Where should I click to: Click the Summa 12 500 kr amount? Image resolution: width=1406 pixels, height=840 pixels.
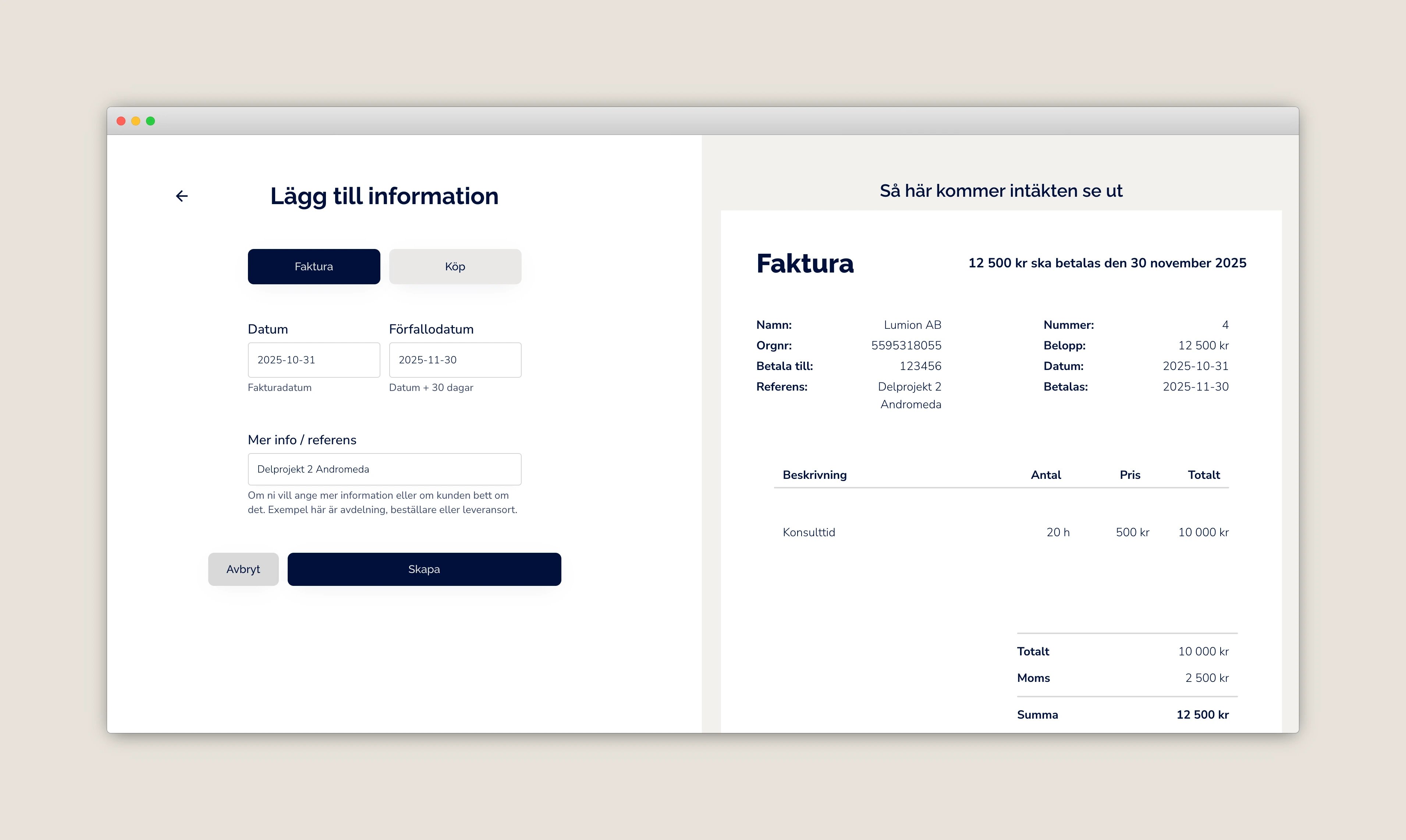click(1202, 714)
